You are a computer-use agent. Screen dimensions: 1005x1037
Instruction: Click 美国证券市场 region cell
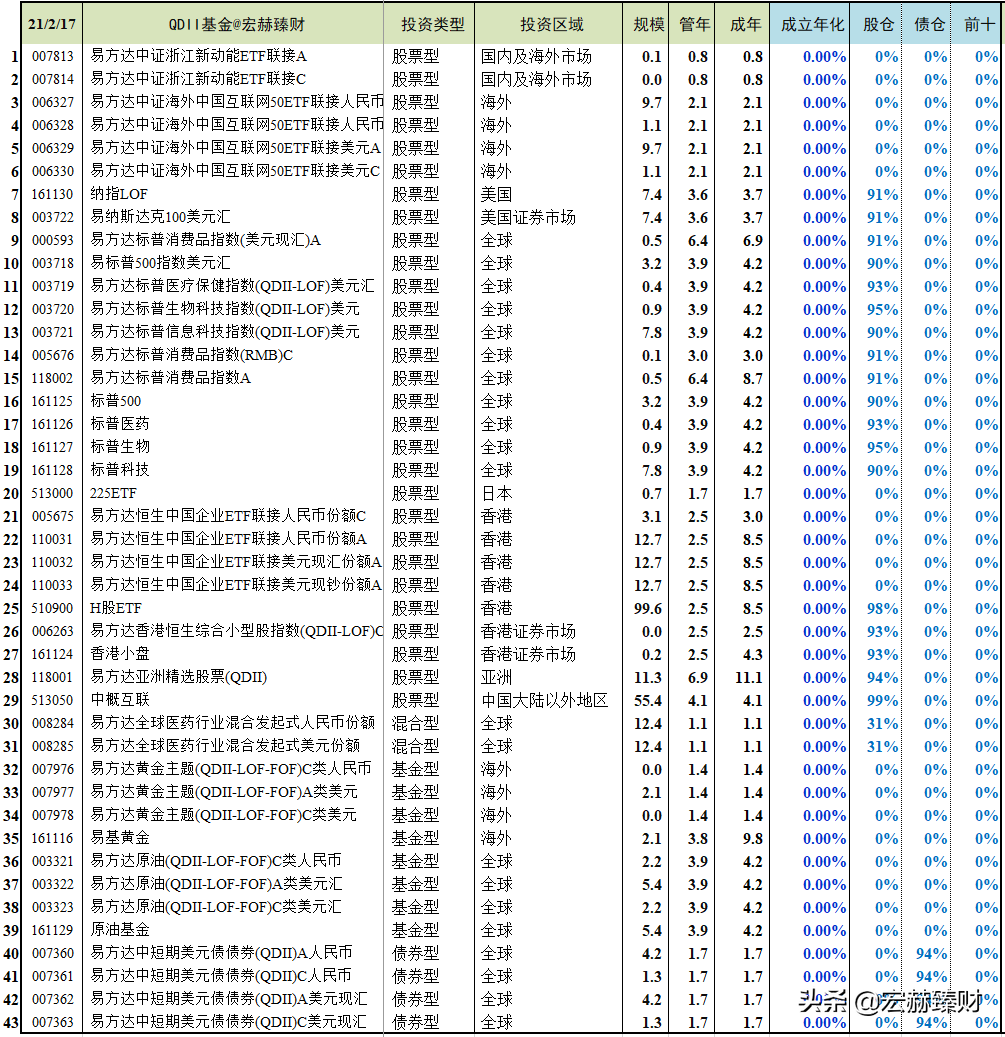click(x=528, y=217)
